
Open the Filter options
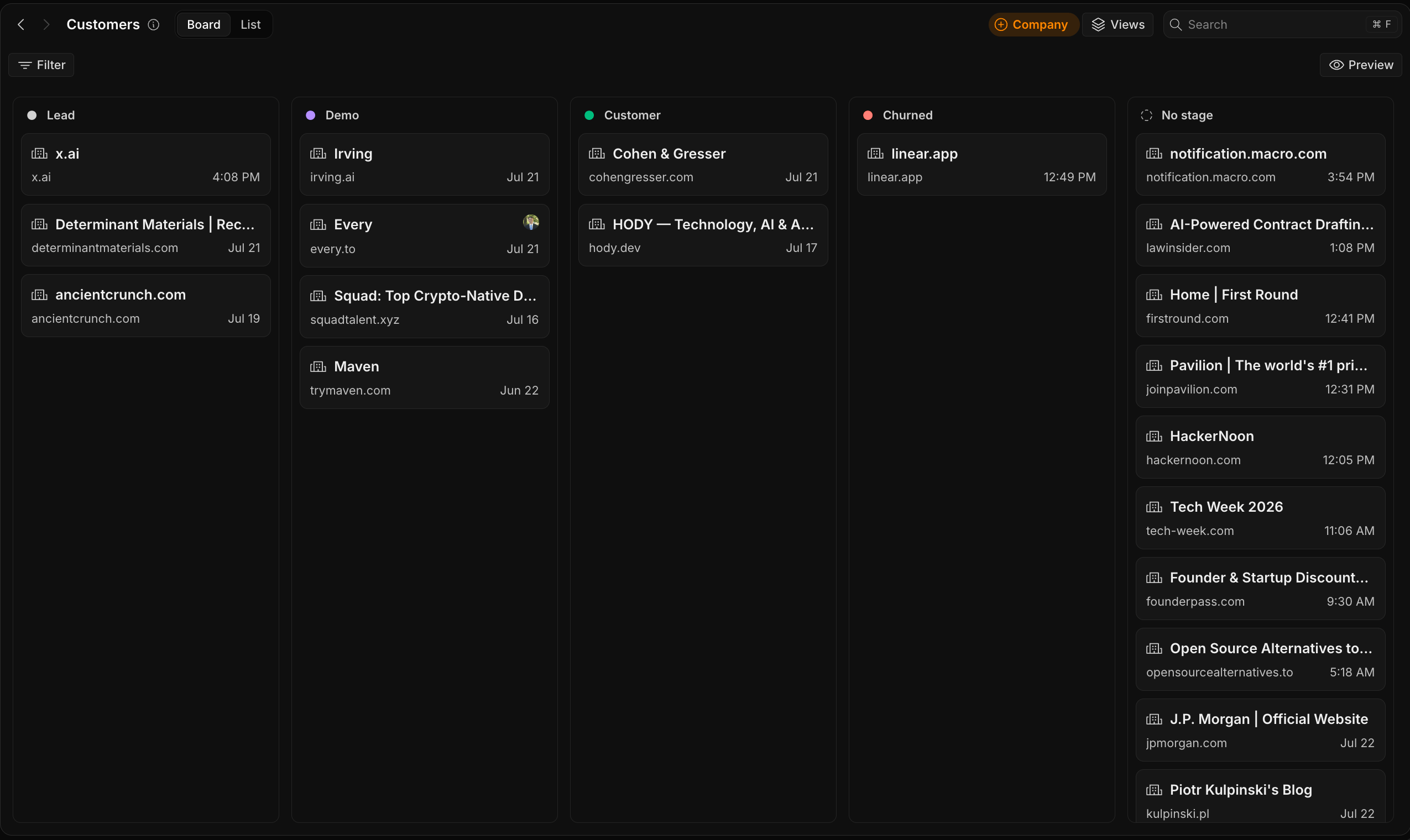pyautogui.click(x=41, y=65)
